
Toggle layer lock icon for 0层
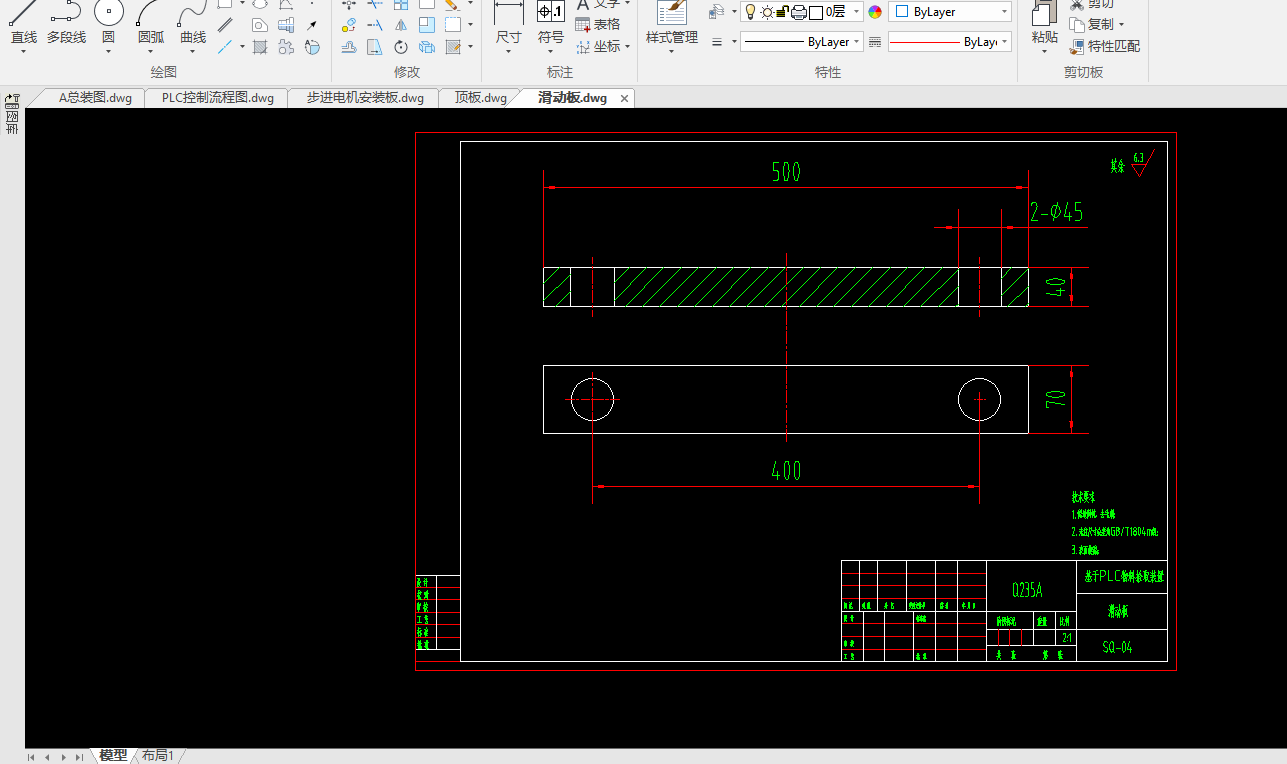tap(783, 12)
